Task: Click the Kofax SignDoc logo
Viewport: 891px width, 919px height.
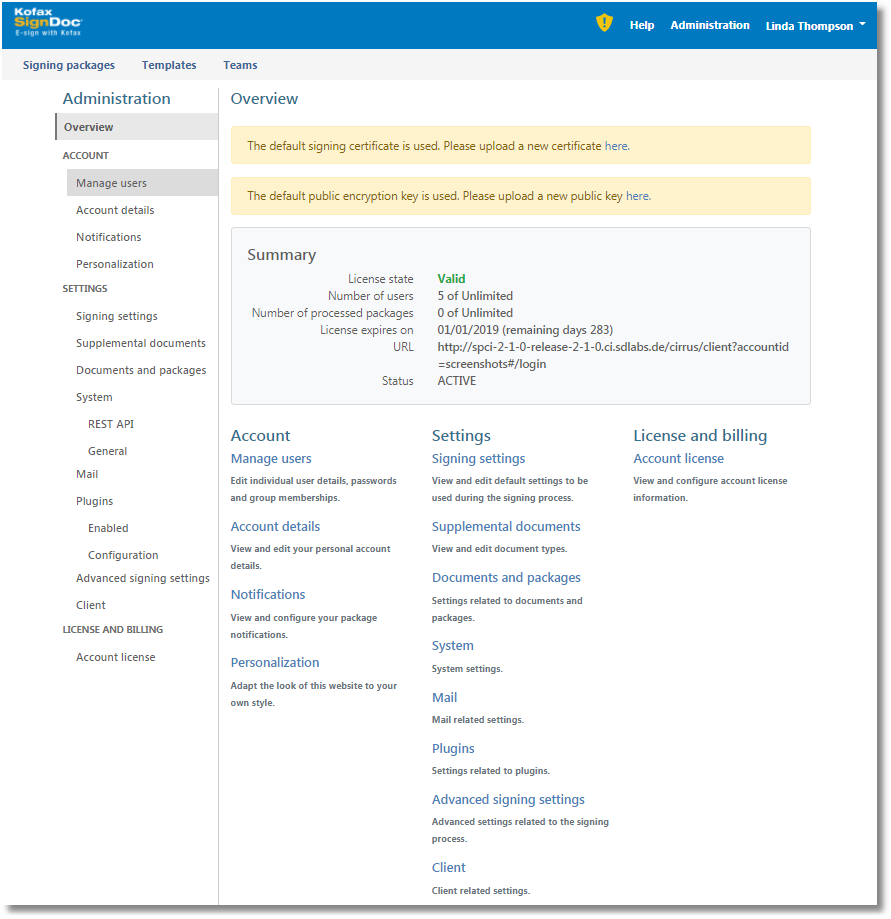Action: pyautogui.click(x=48, y=22)
